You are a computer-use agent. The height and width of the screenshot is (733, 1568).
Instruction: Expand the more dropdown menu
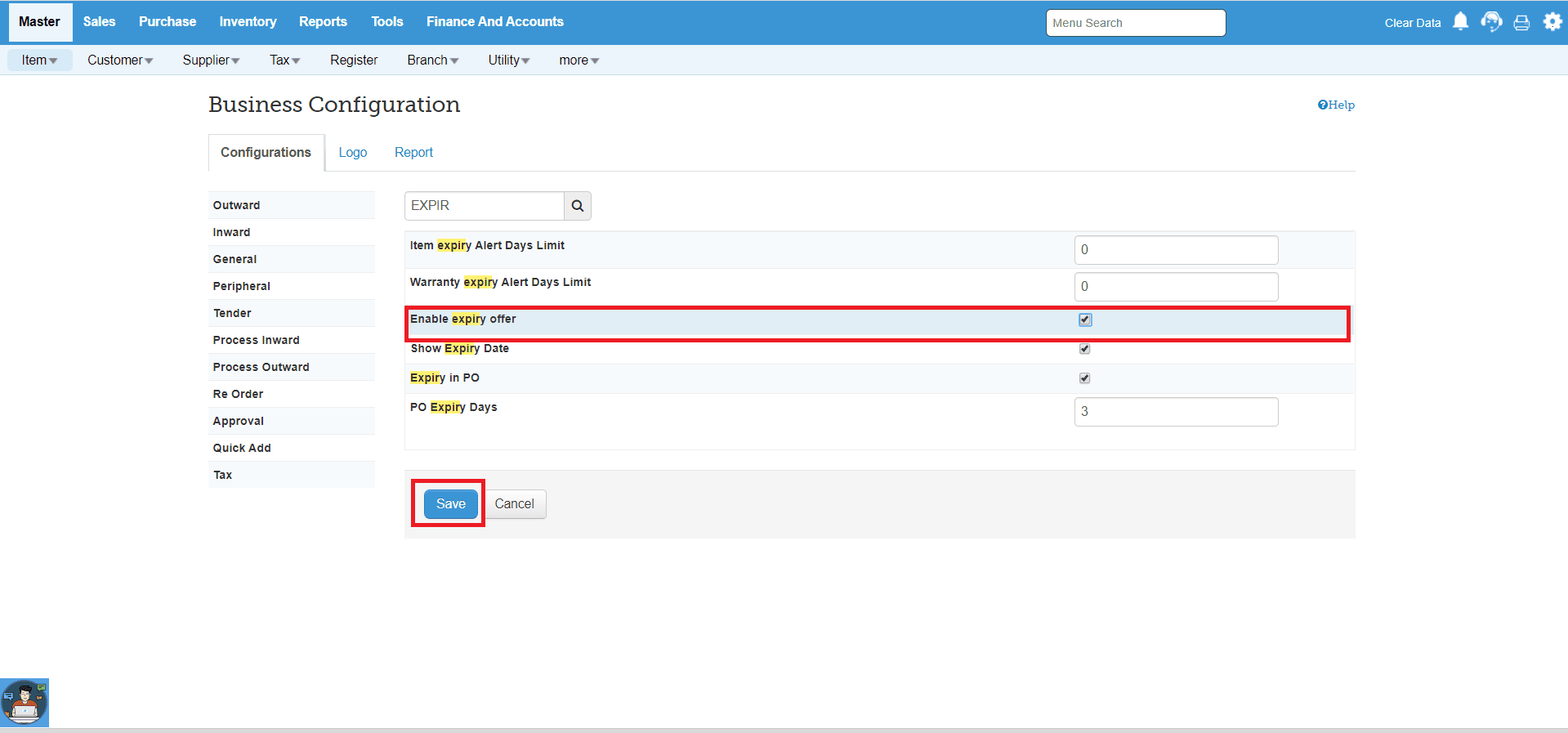pos(579,60)
